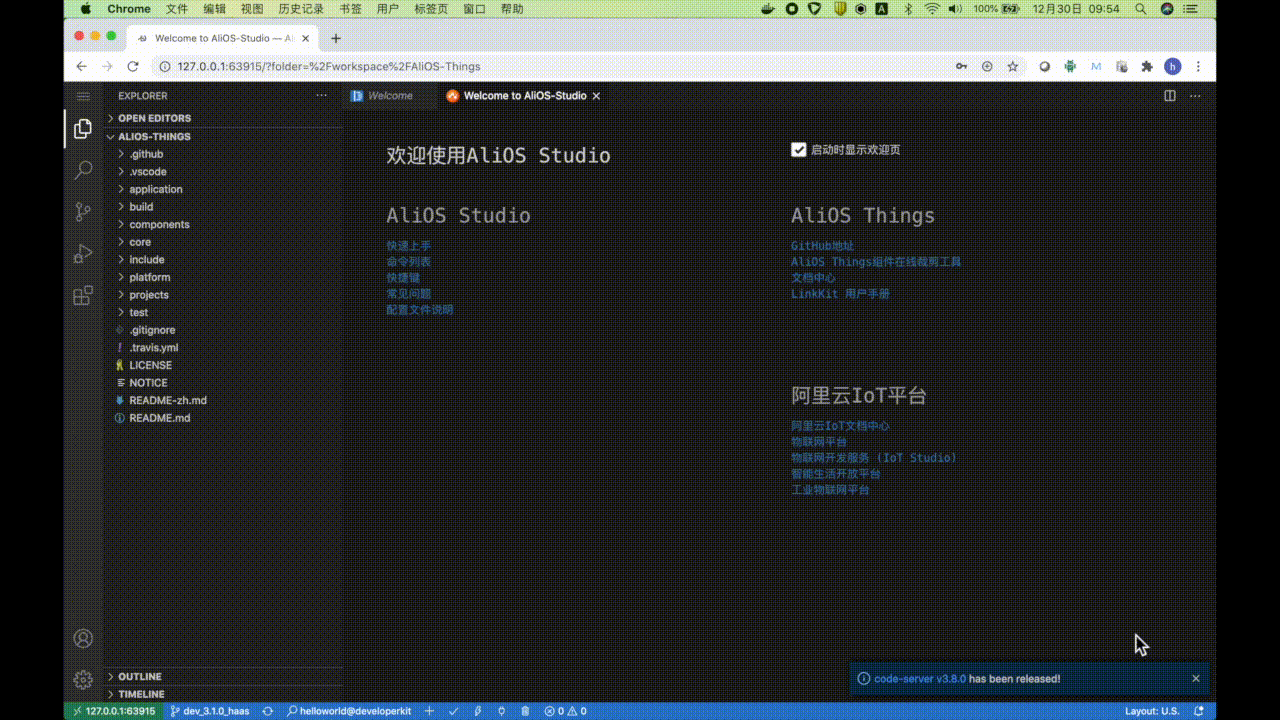This screenshot has height=720, width=1280.
Task: Expand the .vscode folder
Action: 223,171
